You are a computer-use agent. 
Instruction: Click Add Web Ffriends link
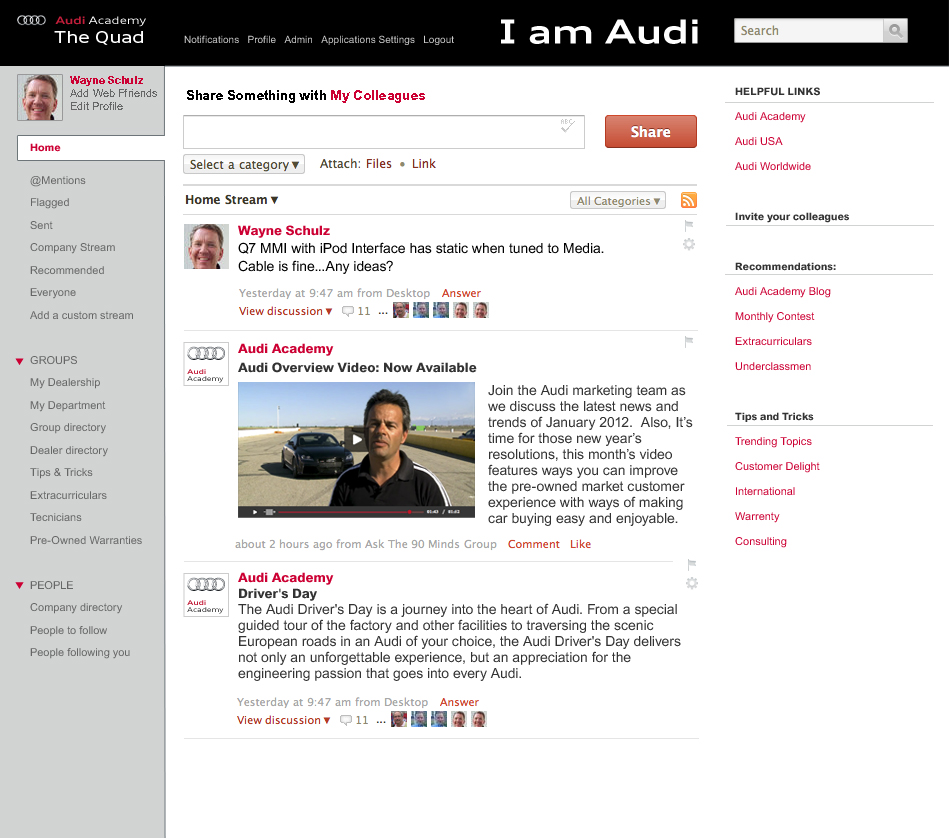(113, 93)
